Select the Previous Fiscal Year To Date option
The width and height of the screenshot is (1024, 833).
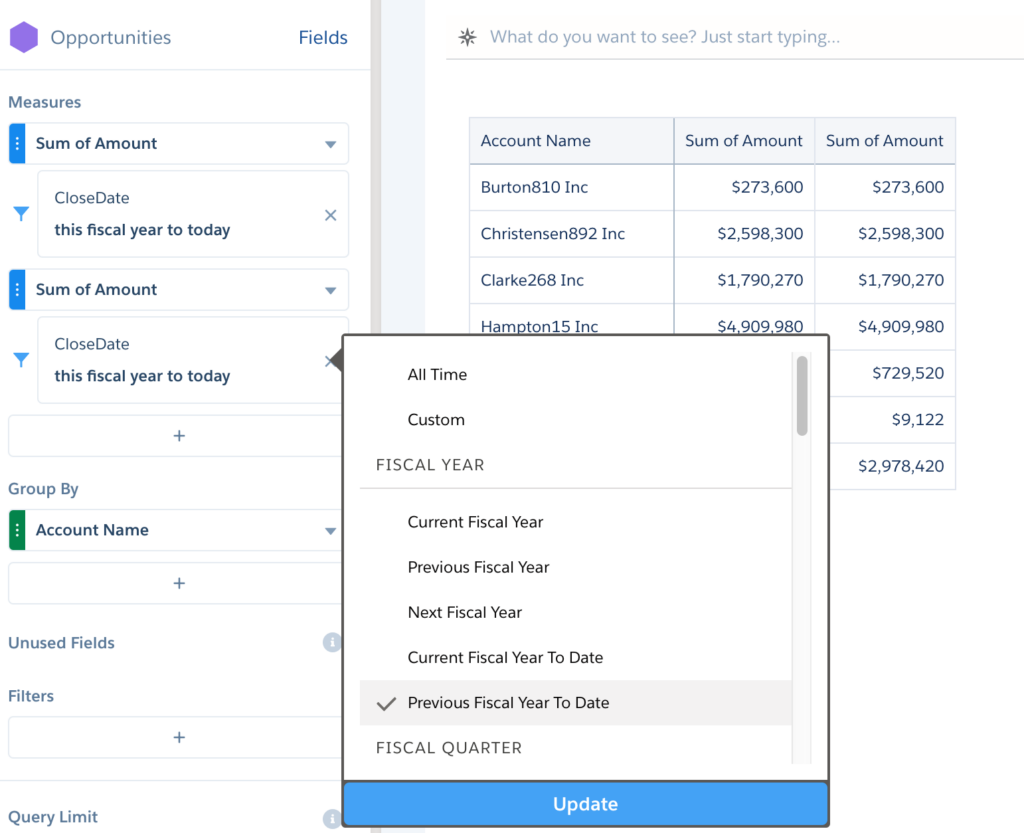click(508, 703)
